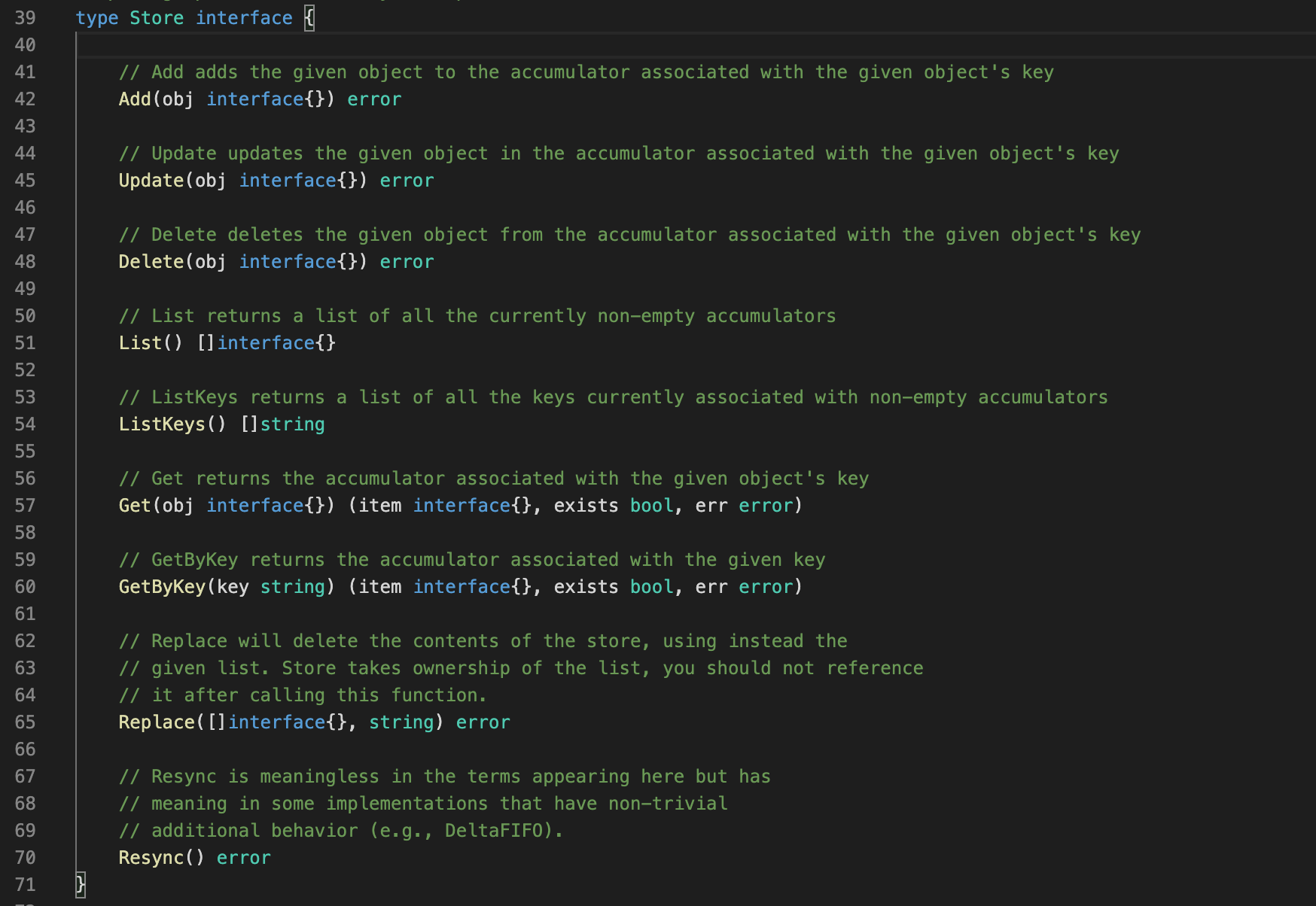Click the Delete method name
Viewport: 1316px width, 906px height.
[x=151, y=262]
